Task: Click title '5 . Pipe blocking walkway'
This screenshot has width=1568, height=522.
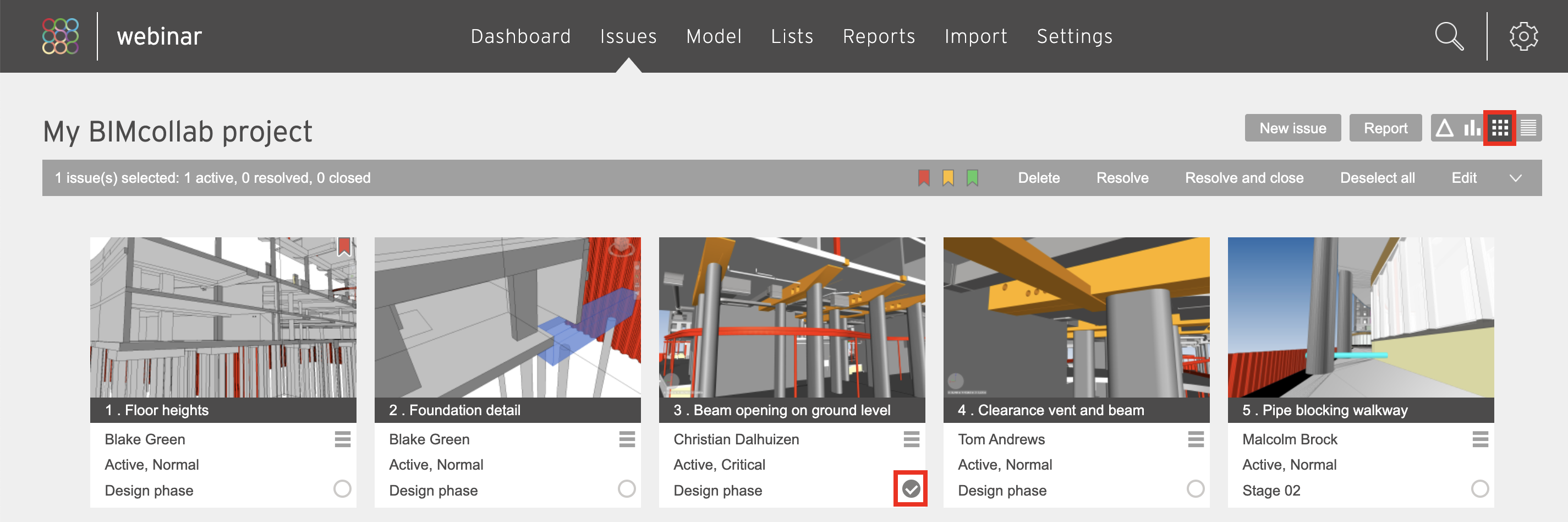Action: pyautogui.click(x=1324, y=410)
